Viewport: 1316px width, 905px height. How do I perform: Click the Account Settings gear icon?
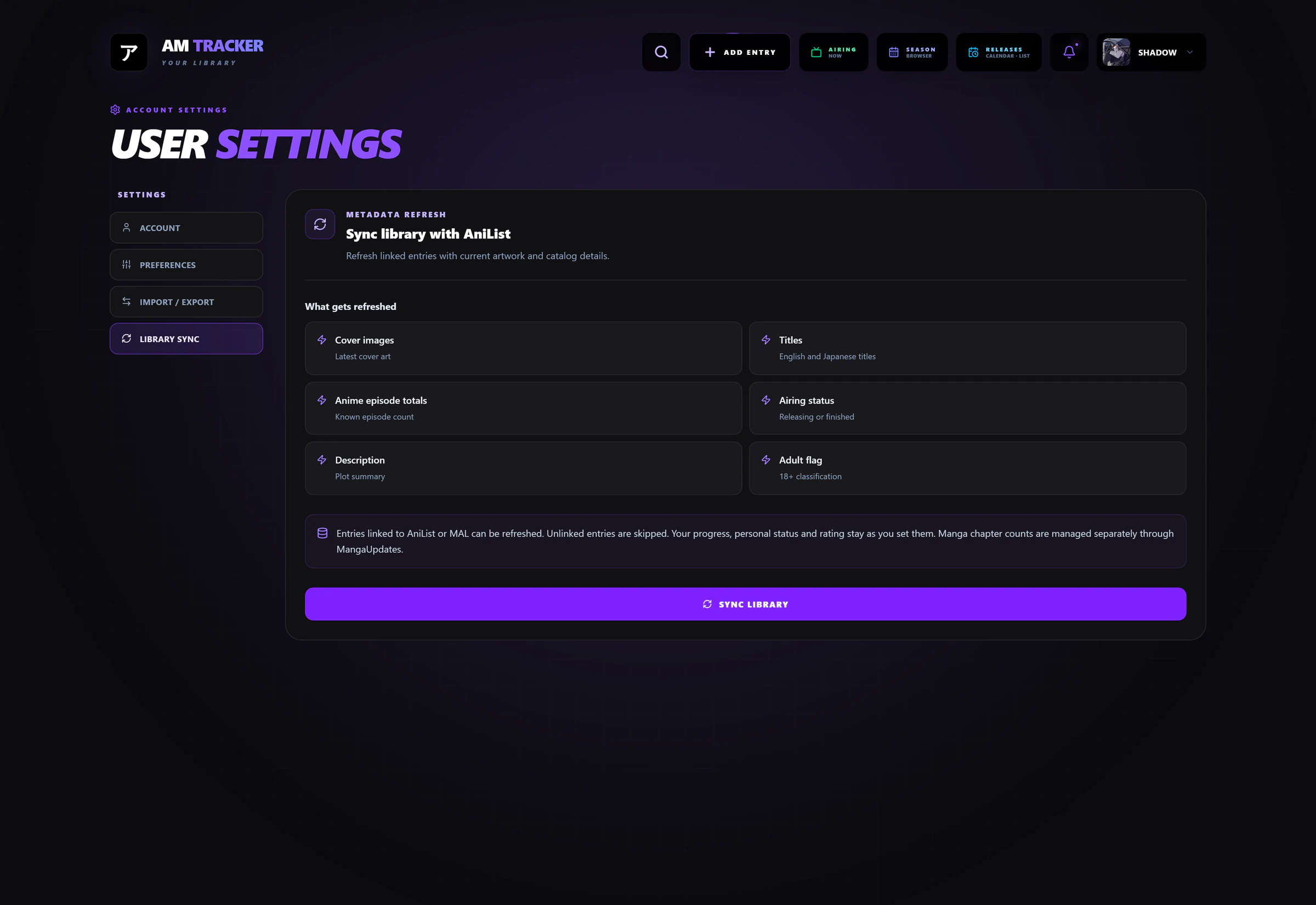(115, 110)
